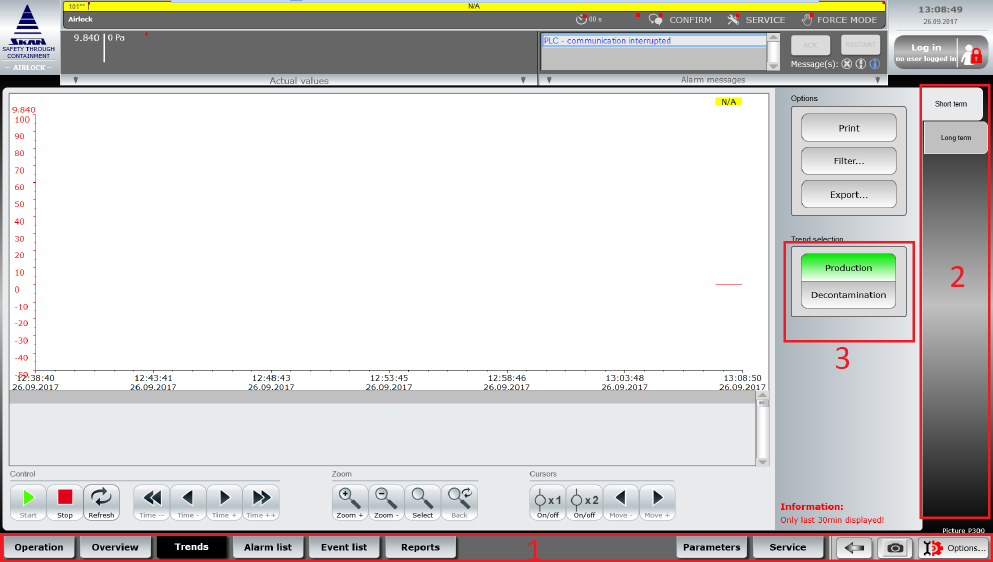The image size is (993, 562).
Task: Take a screenshot with camera icon
Action: coord(895,548)
